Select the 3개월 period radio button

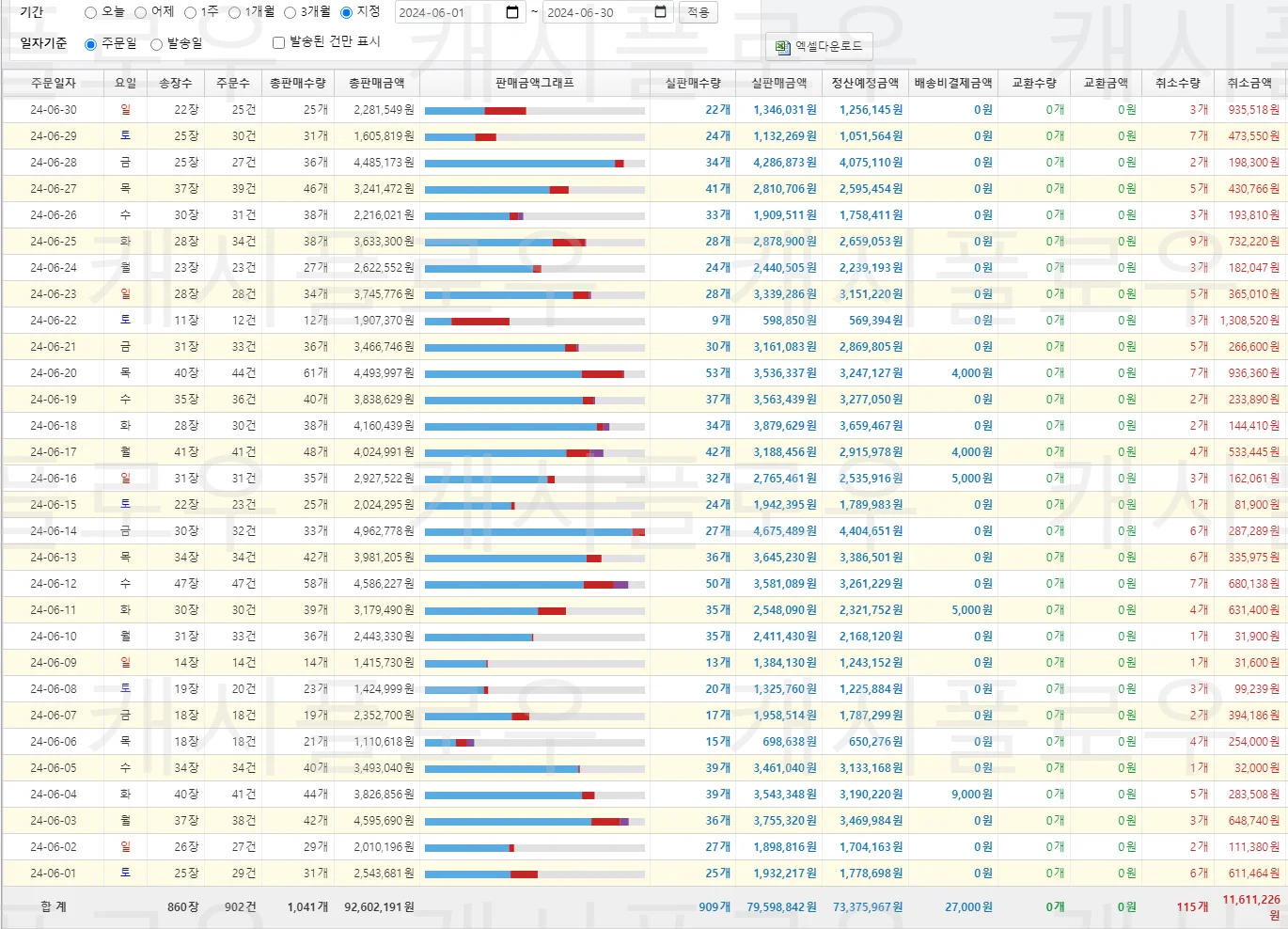290,13
